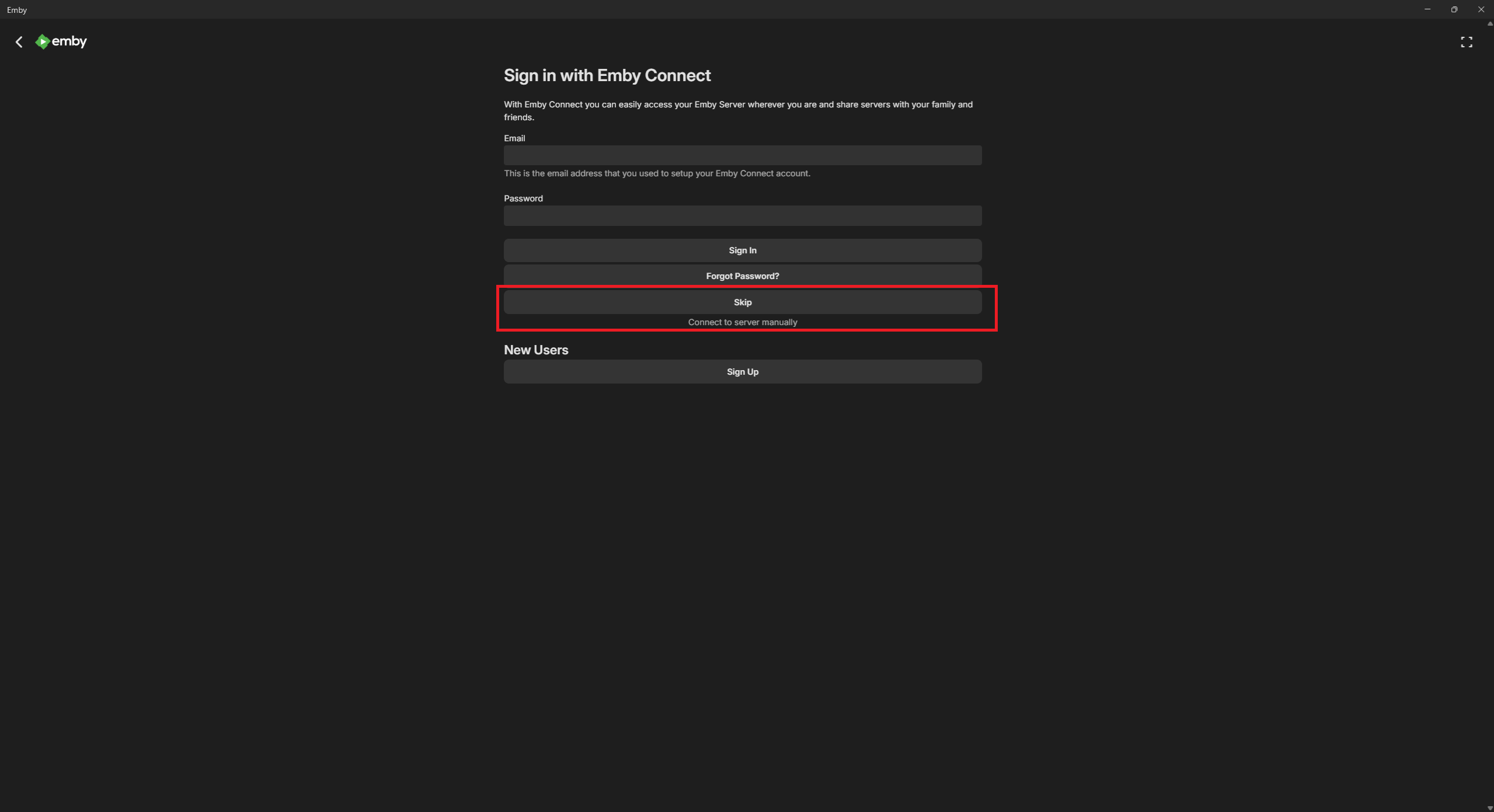The width and height of the screenshot is (1494, 812).
Task: Click the 'New Users' section heading
Action: 535,350
